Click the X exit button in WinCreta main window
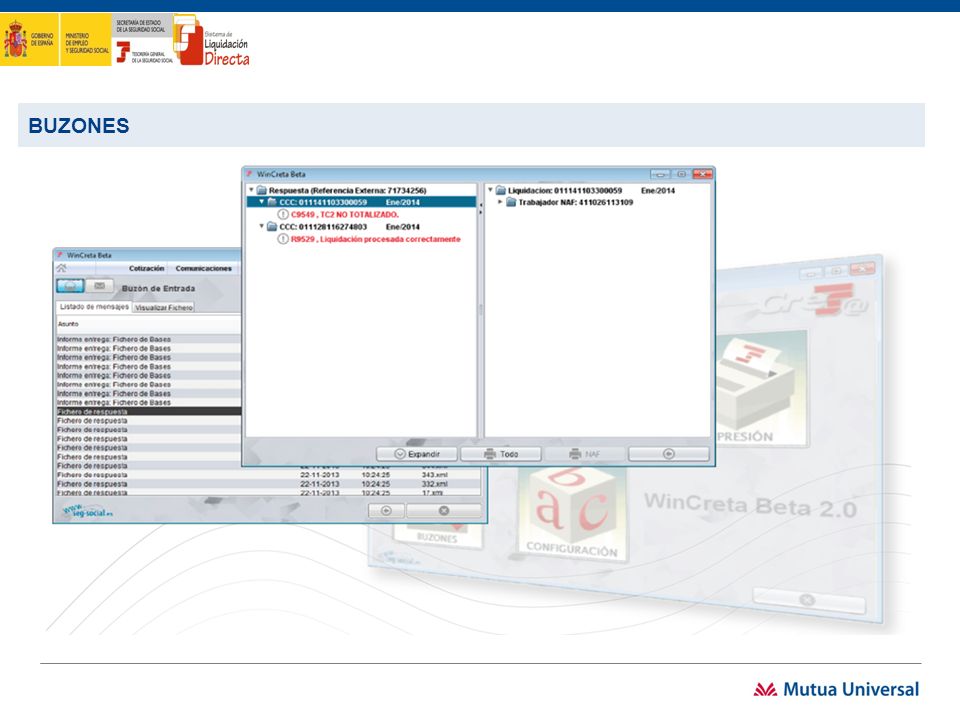This screenshot has width=960, height=720. point(808,600)
